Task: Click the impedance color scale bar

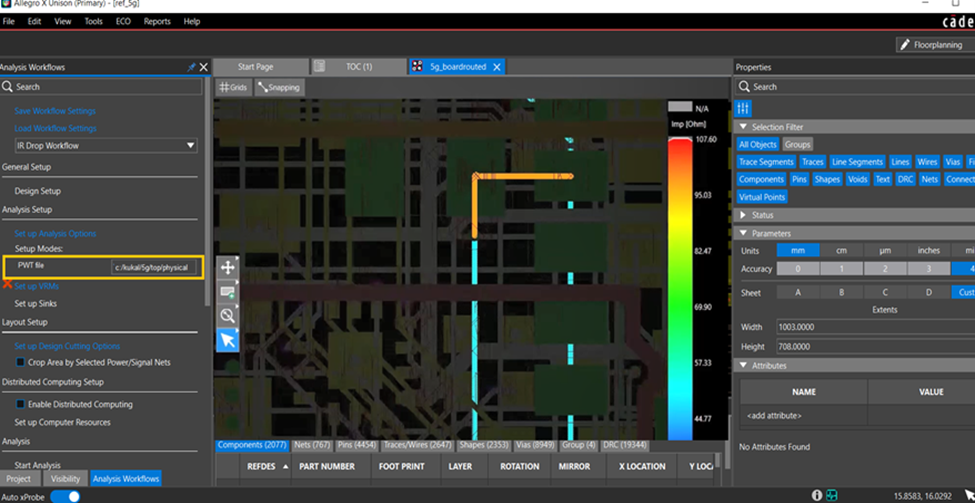Action: tap(680, 289)
